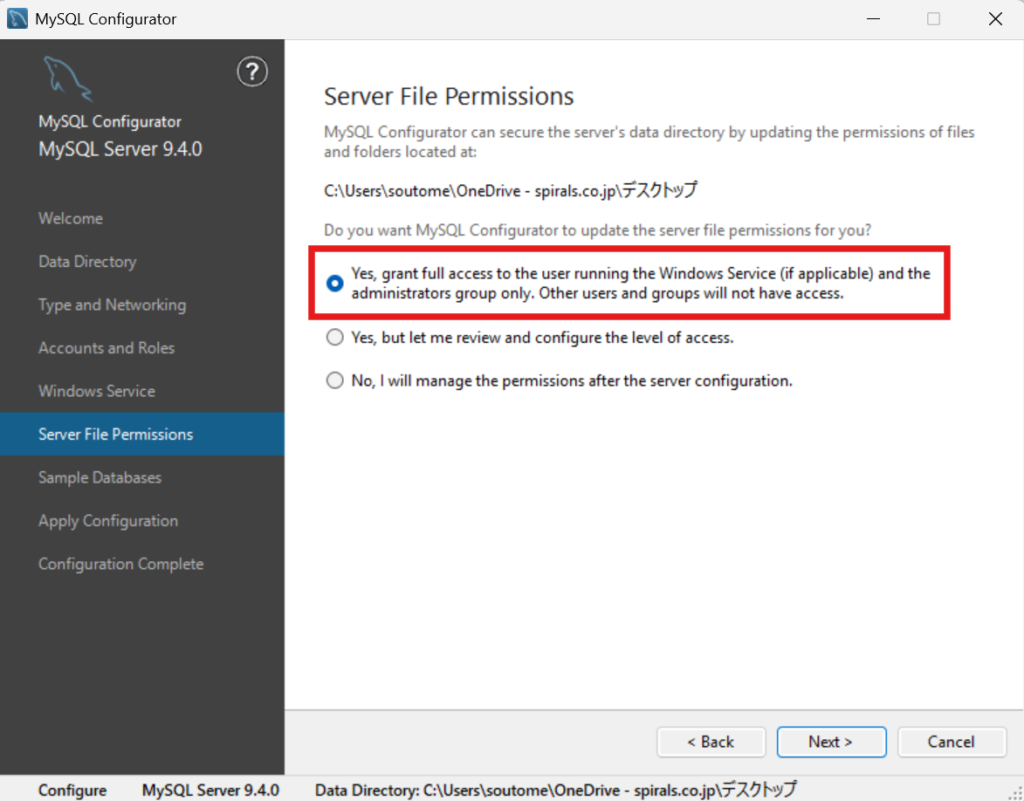Cancel the MySQL configuration

tap(951, 742)
